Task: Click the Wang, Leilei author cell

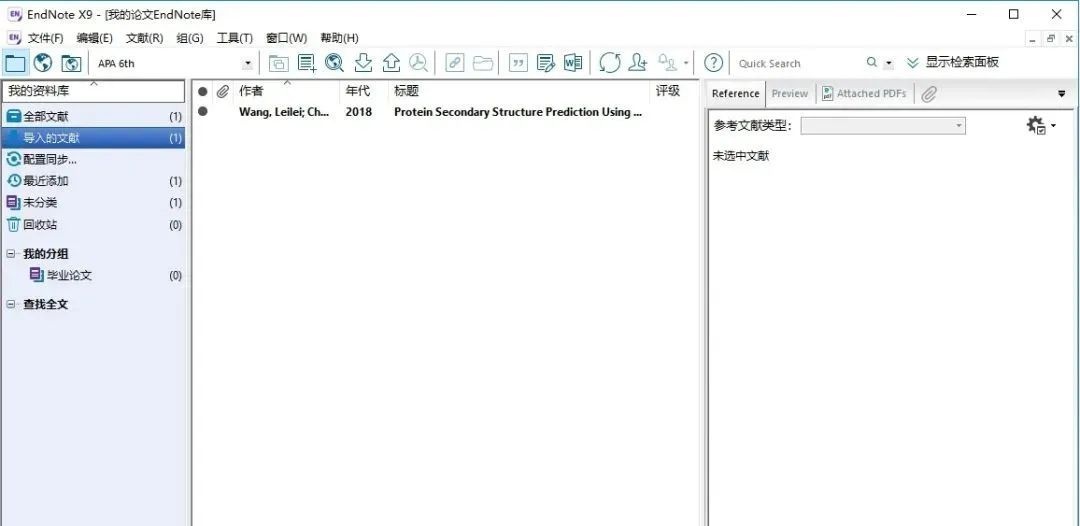Action: click(x=284, y=112)
